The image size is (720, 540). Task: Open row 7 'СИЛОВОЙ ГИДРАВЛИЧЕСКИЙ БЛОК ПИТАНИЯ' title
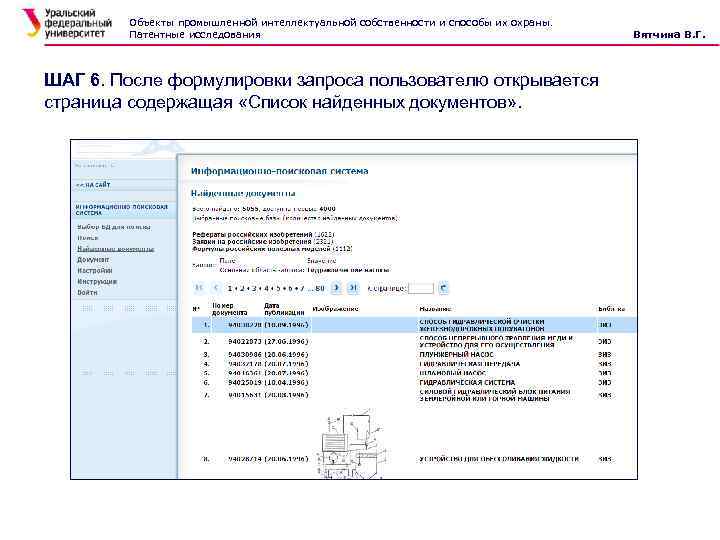pyautogui.click(x=495, y=395)
